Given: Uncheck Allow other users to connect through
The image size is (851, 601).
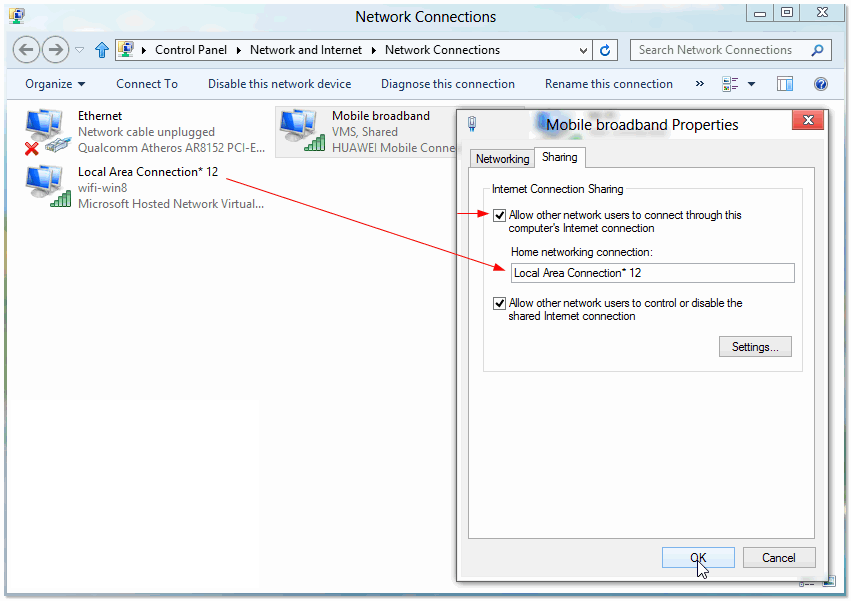Looking at the screenshot, I should (499, 215).
